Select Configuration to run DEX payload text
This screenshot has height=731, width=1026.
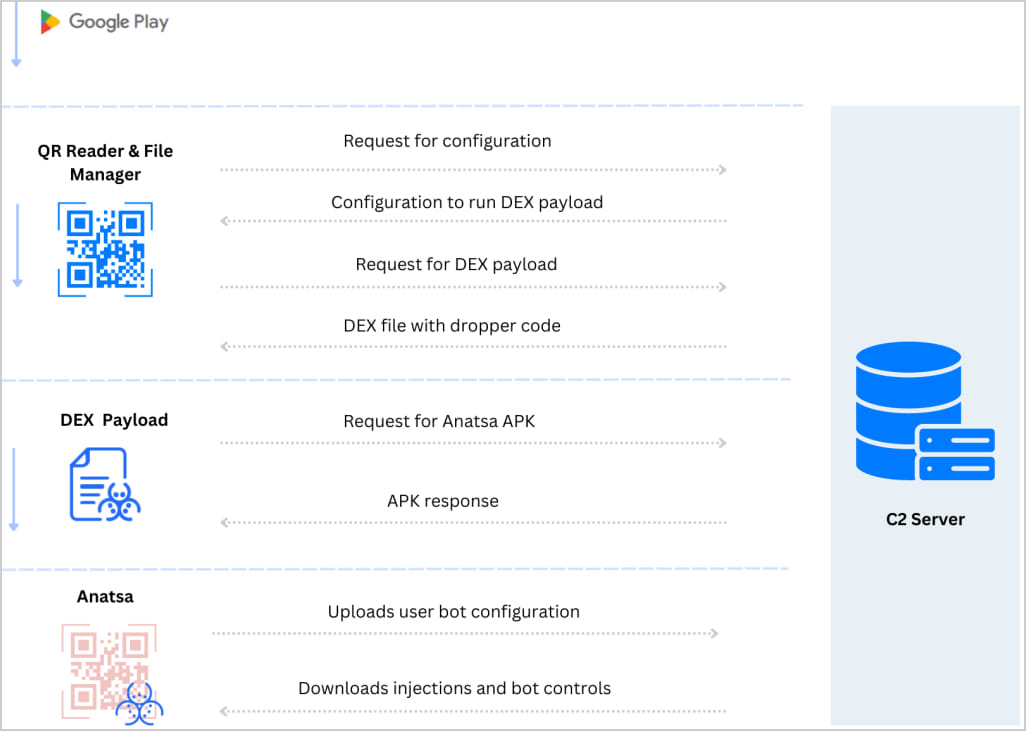point(467,202)
